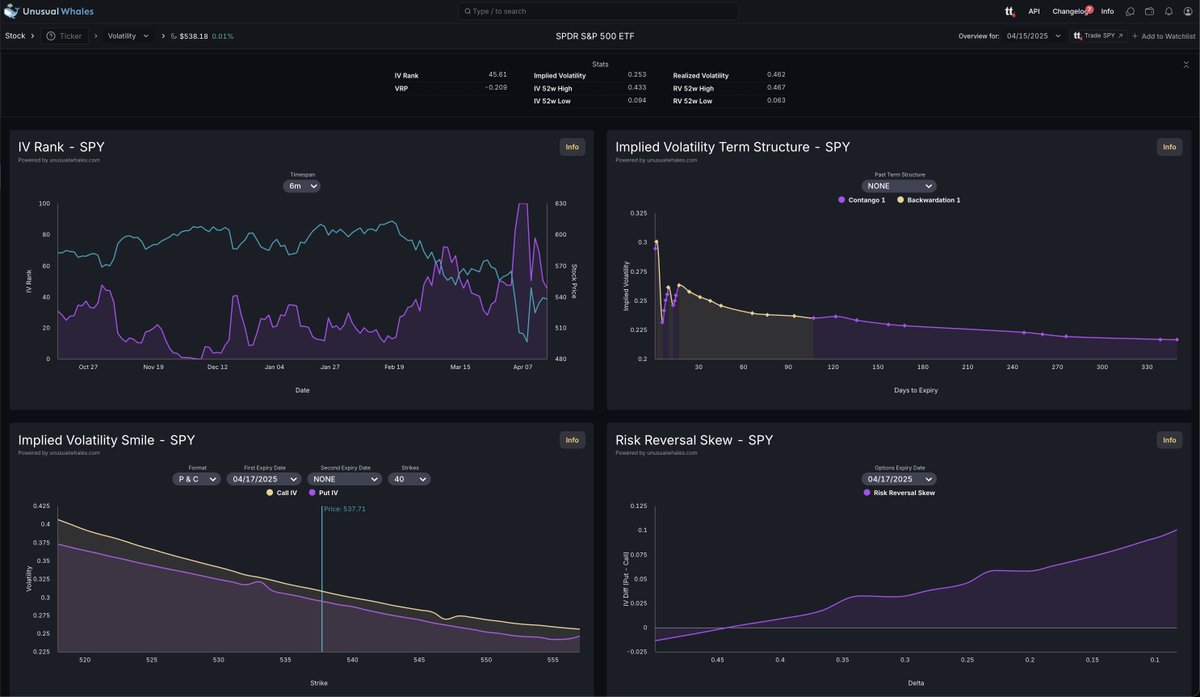Click the Changelog notification badge
Screen dimensions: 1200x697
tap(1089, 8)
